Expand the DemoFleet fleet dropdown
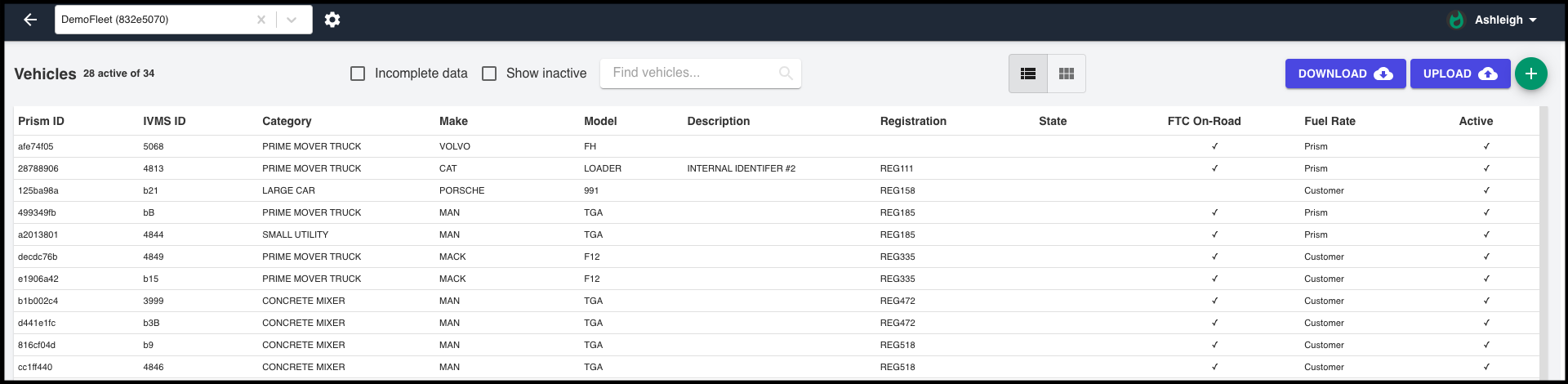The image size is (1568, 384). pos(292,20)
